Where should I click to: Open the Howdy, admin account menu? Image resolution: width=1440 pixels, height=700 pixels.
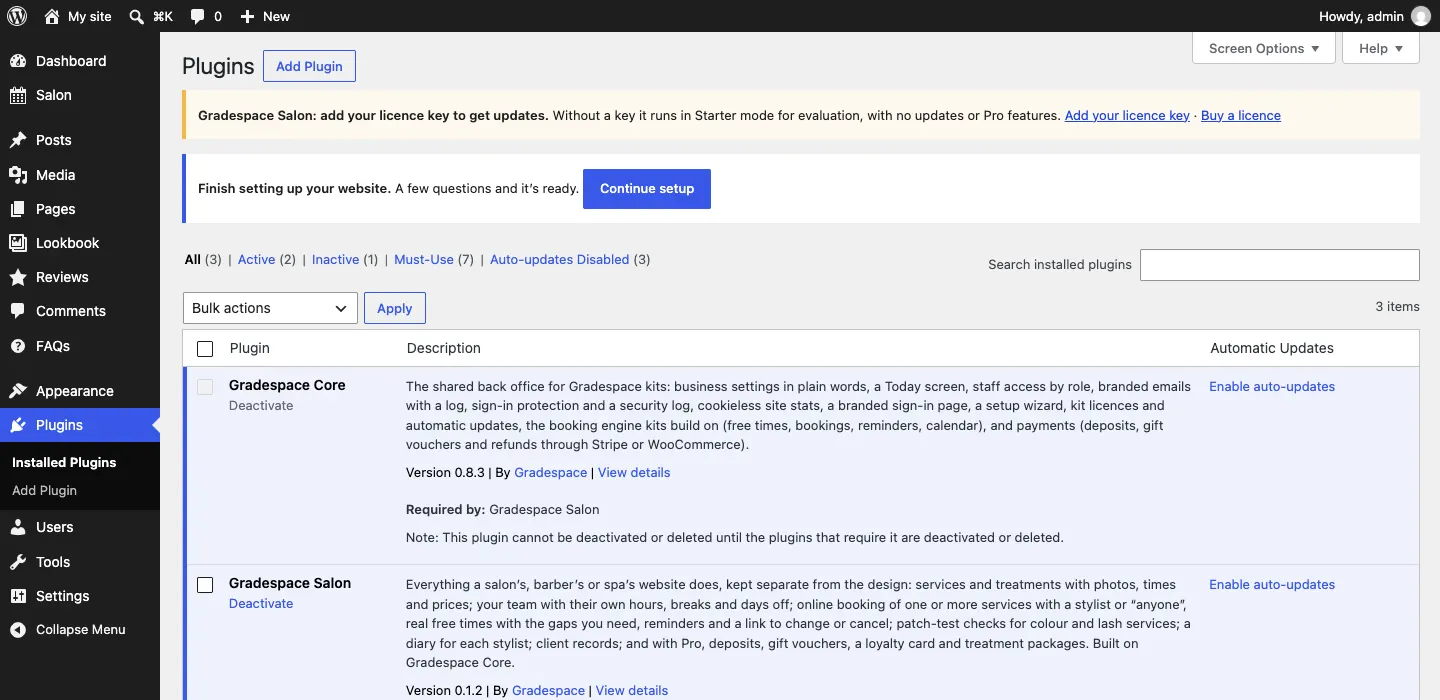click(1375, 16)
